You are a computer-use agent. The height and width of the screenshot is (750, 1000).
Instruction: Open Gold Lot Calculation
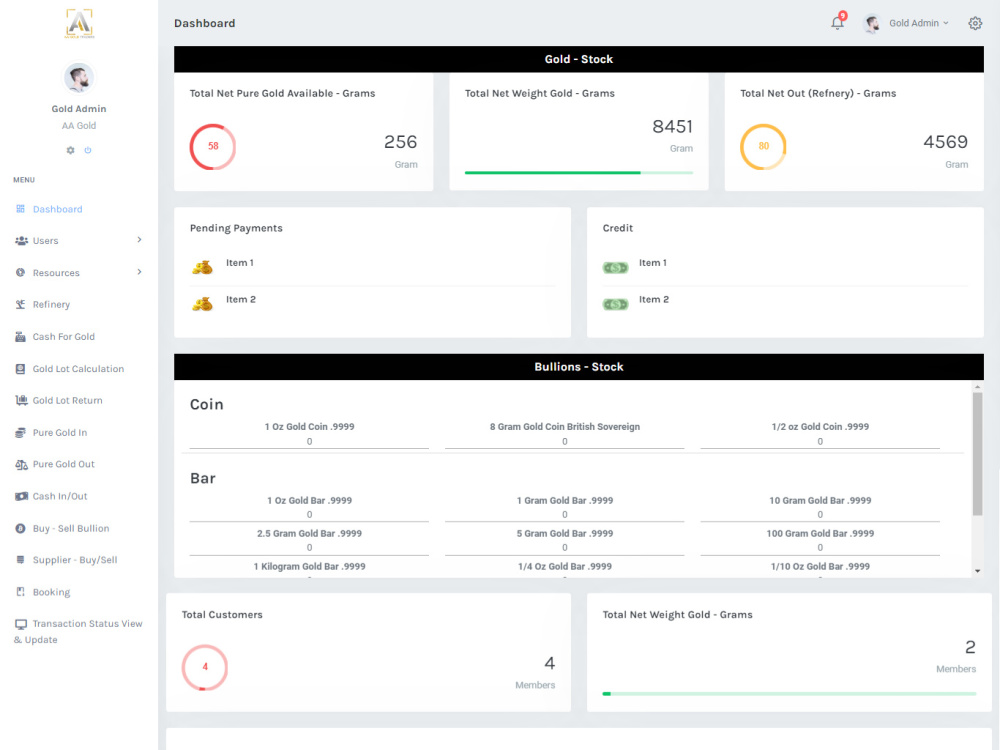pos(78,369)
